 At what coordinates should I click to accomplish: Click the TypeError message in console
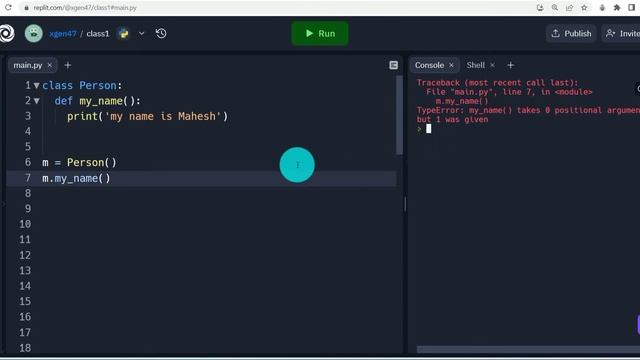pos(528,115)
